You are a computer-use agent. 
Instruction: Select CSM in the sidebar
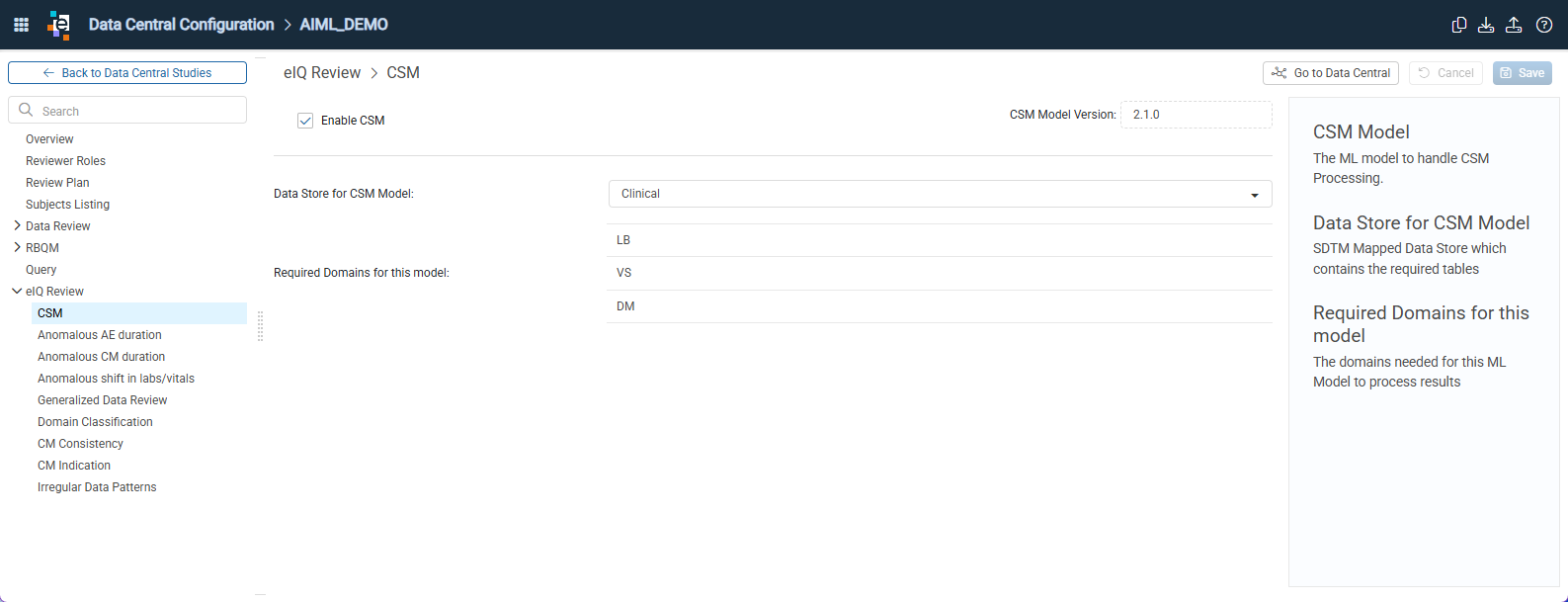click(x=139, y=313)
